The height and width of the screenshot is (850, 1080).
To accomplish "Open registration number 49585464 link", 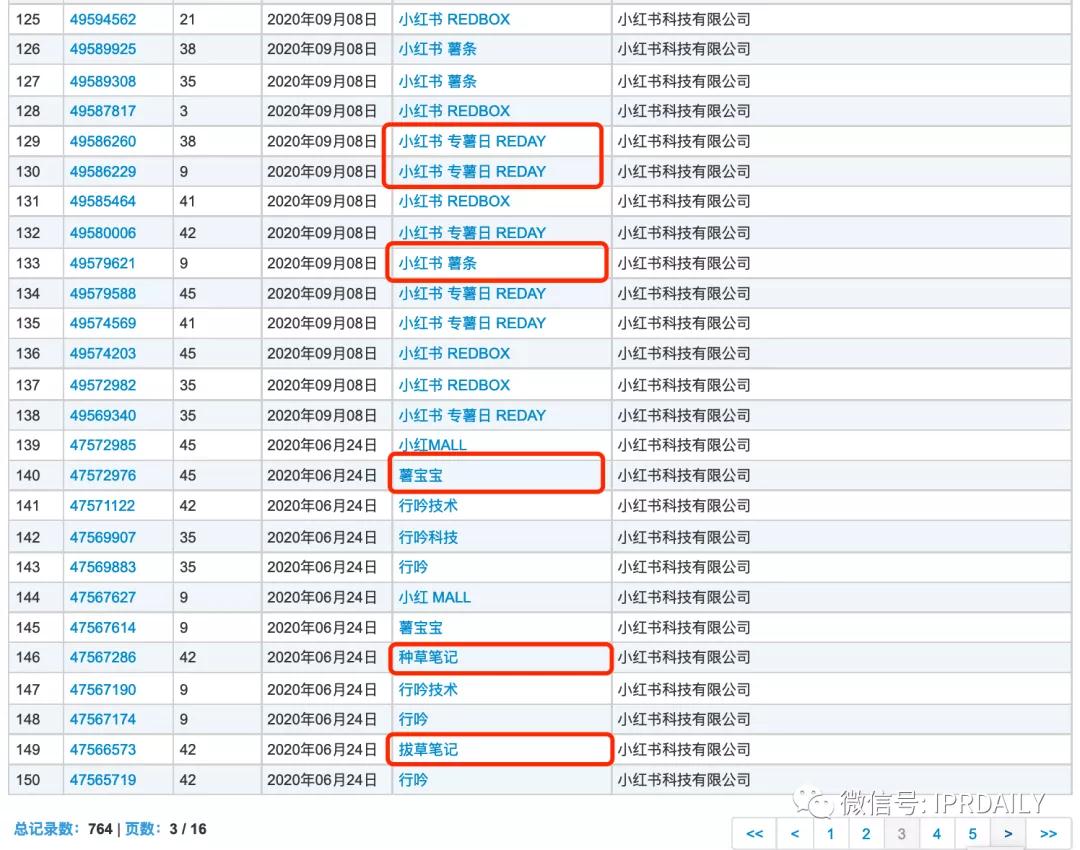I will 103,201.
